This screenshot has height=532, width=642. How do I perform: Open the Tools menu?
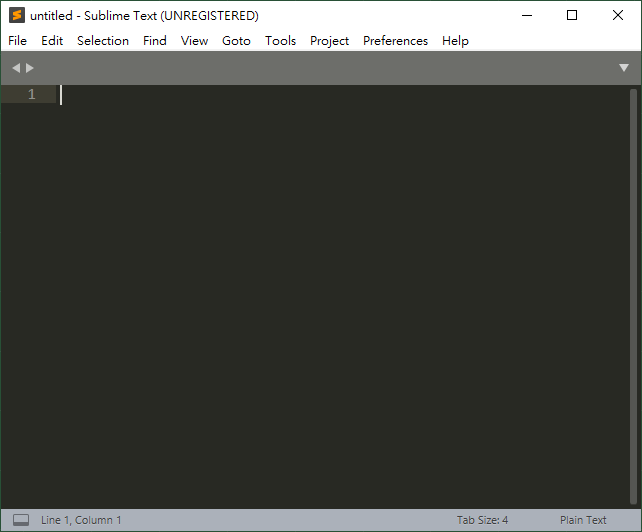click(280, 41)
